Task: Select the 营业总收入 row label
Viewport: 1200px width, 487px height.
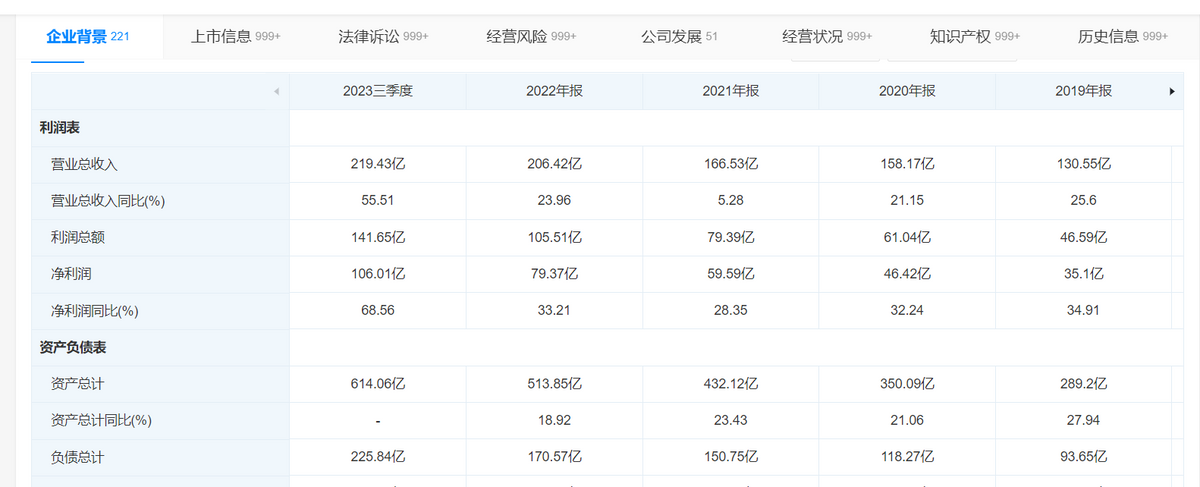Action: pos(84,164)
